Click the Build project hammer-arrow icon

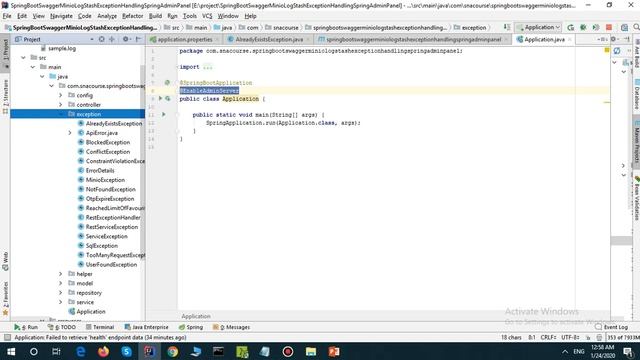[507, 27]
